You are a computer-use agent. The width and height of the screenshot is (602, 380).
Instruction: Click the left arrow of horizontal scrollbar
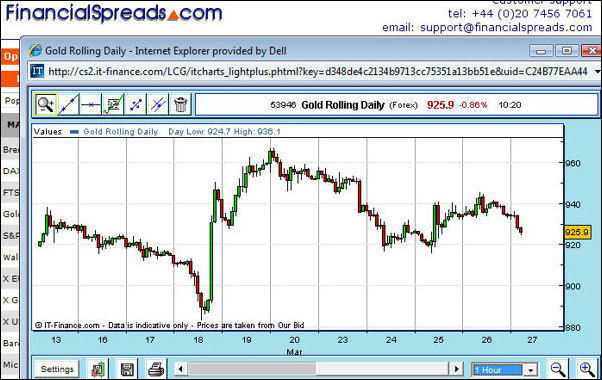click(180, 370)
